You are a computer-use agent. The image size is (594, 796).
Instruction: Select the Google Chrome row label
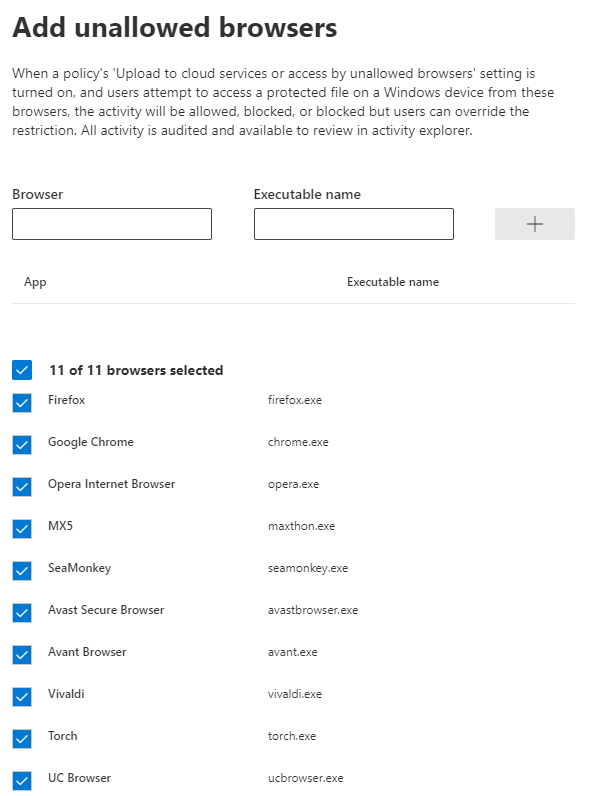pyautogui.click(x=91, y=442)
